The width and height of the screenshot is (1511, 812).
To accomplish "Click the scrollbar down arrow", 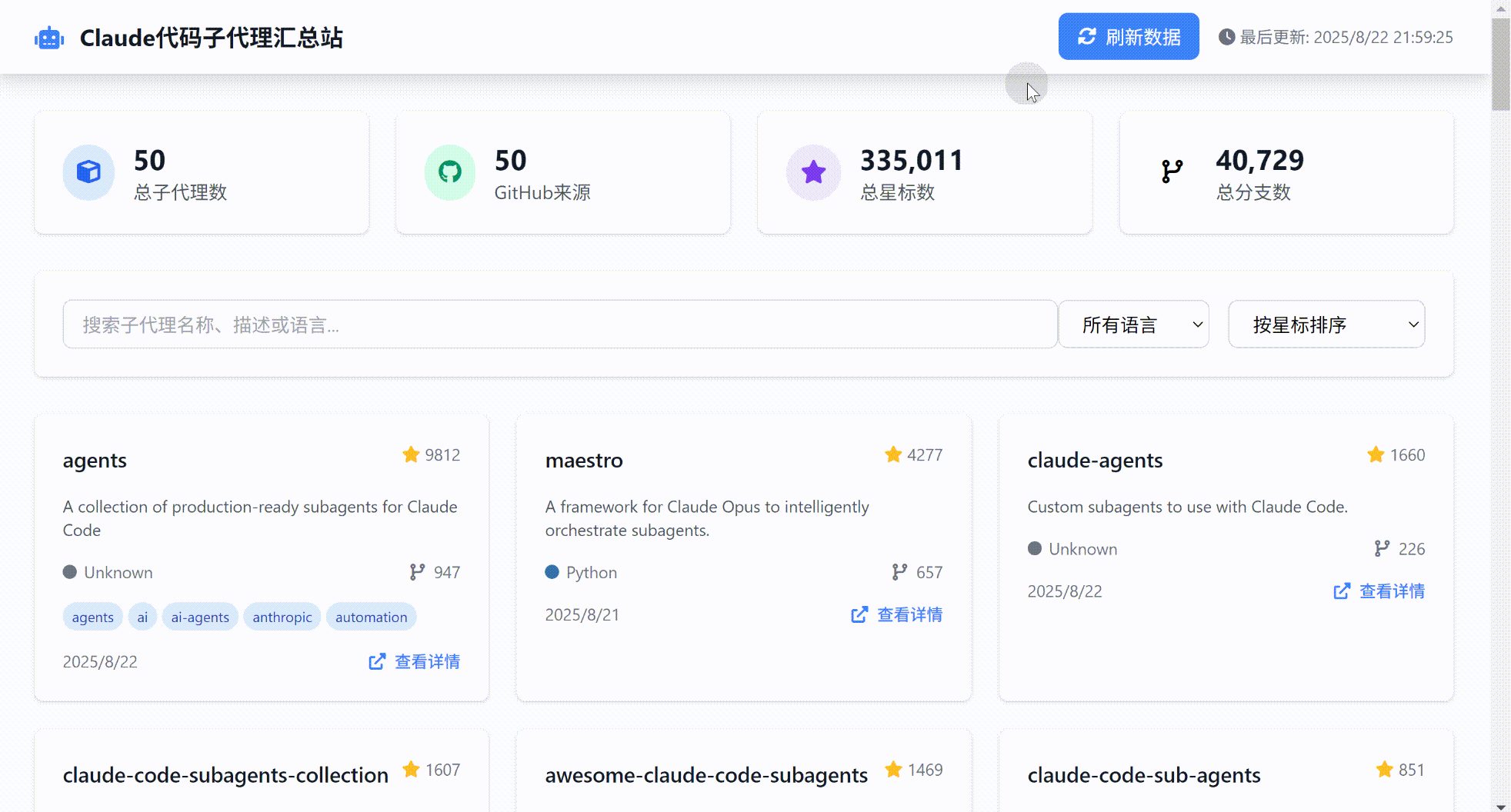I will 1501,806.
